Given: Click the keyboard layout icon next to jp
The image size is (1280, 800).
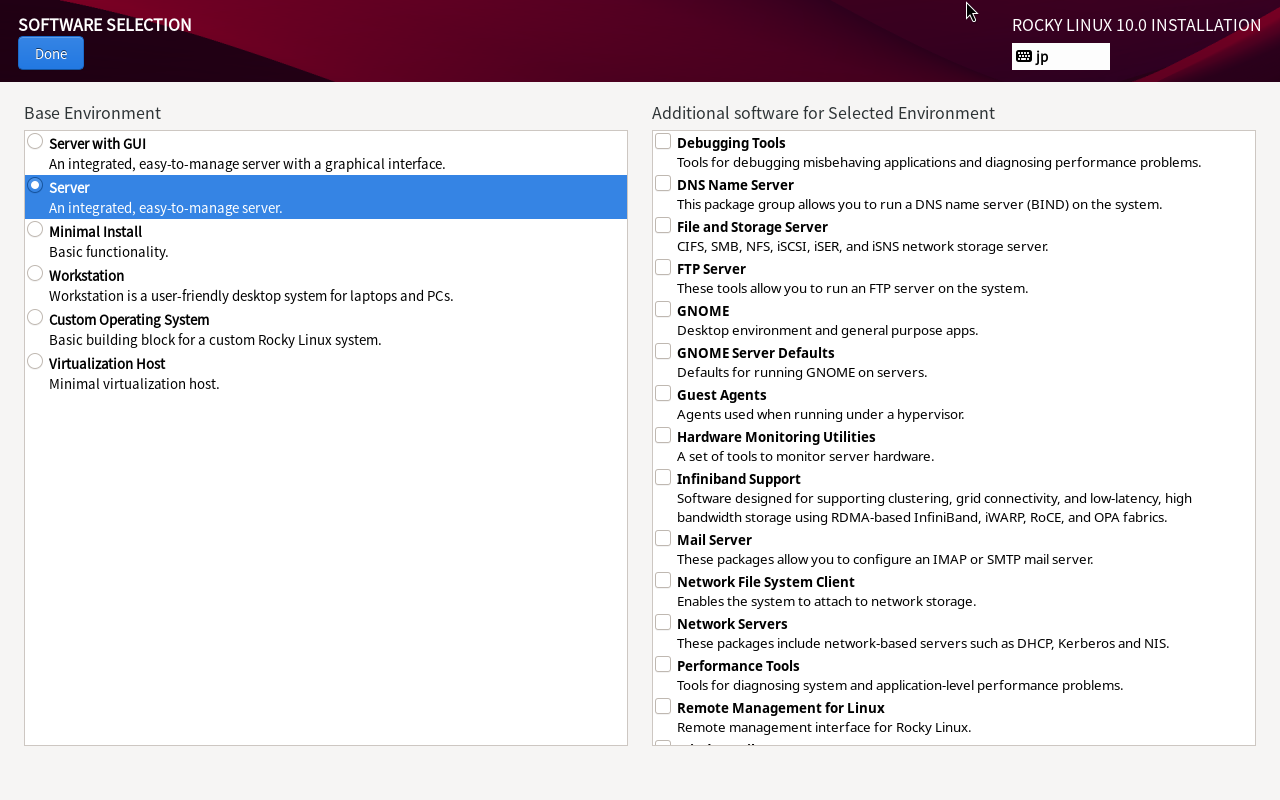Looking at the screenshot, I should coord(1024,56).
